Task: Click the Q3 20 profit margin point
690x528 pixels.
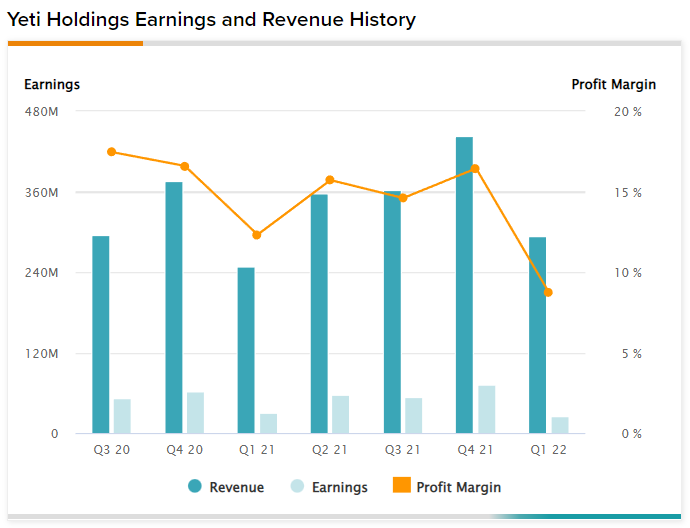Action: [x=112, y=152]
